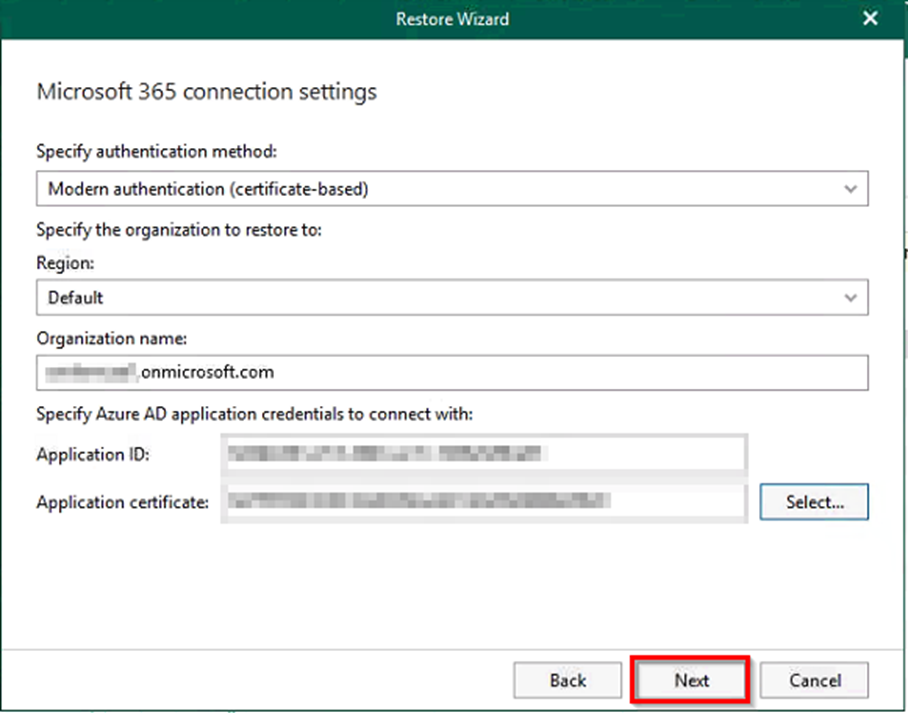
Task: Click into the Organization name field
Action: 452,372
